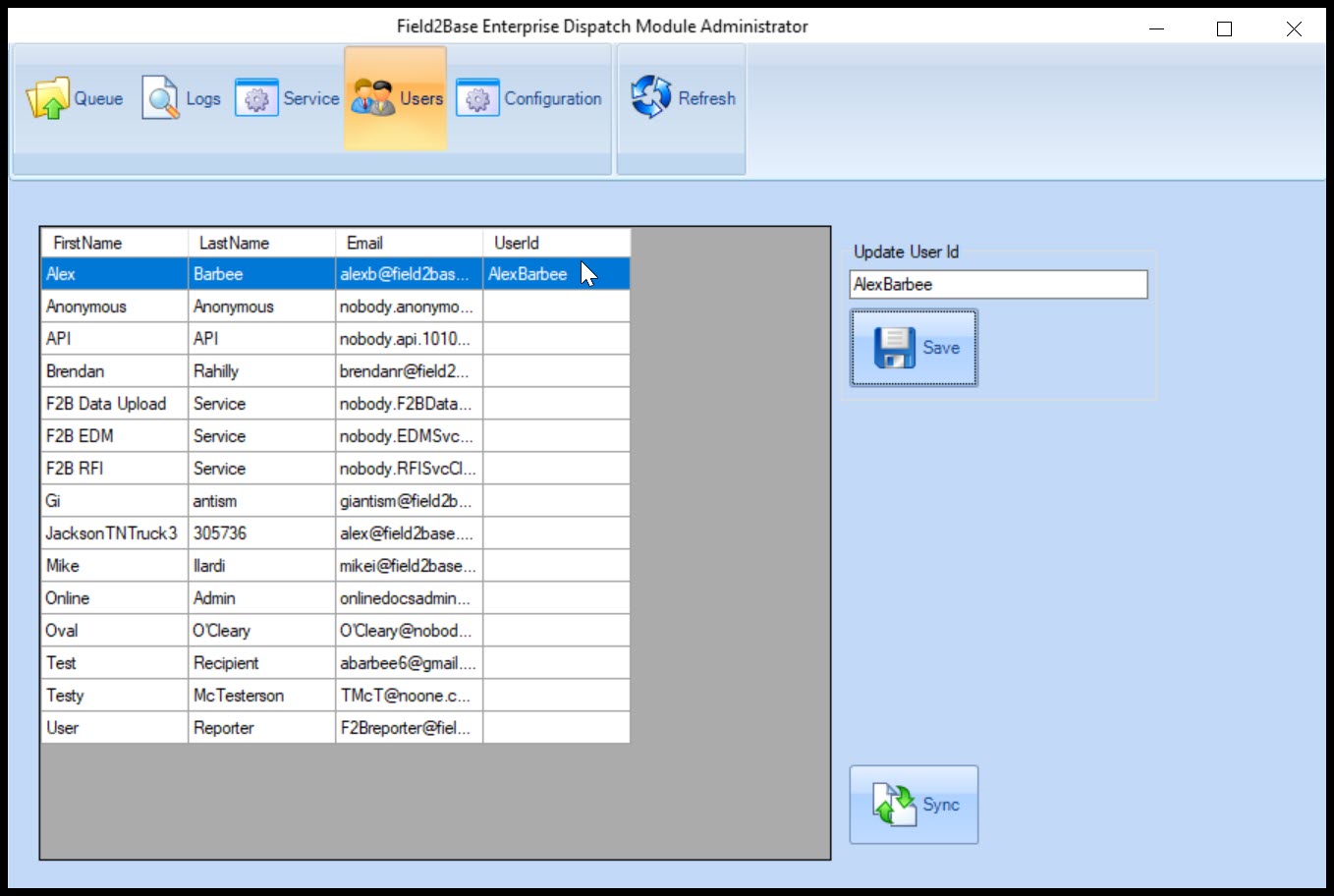Click the 'onlinedocsadmin...' email cell
The width and height of the screenshot is (1334, 896).
[409, 598]
